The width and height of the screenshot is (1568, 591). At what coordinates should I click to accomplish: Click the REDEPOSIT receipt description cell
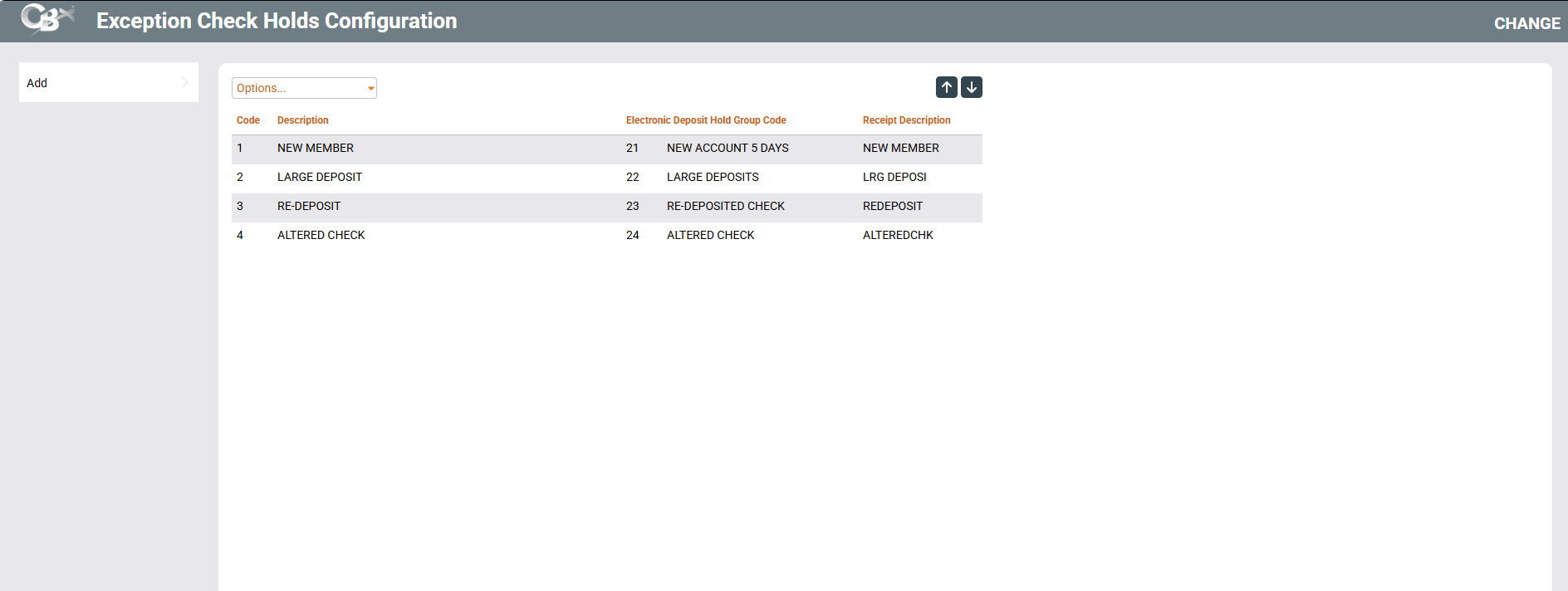coord(893,206)
